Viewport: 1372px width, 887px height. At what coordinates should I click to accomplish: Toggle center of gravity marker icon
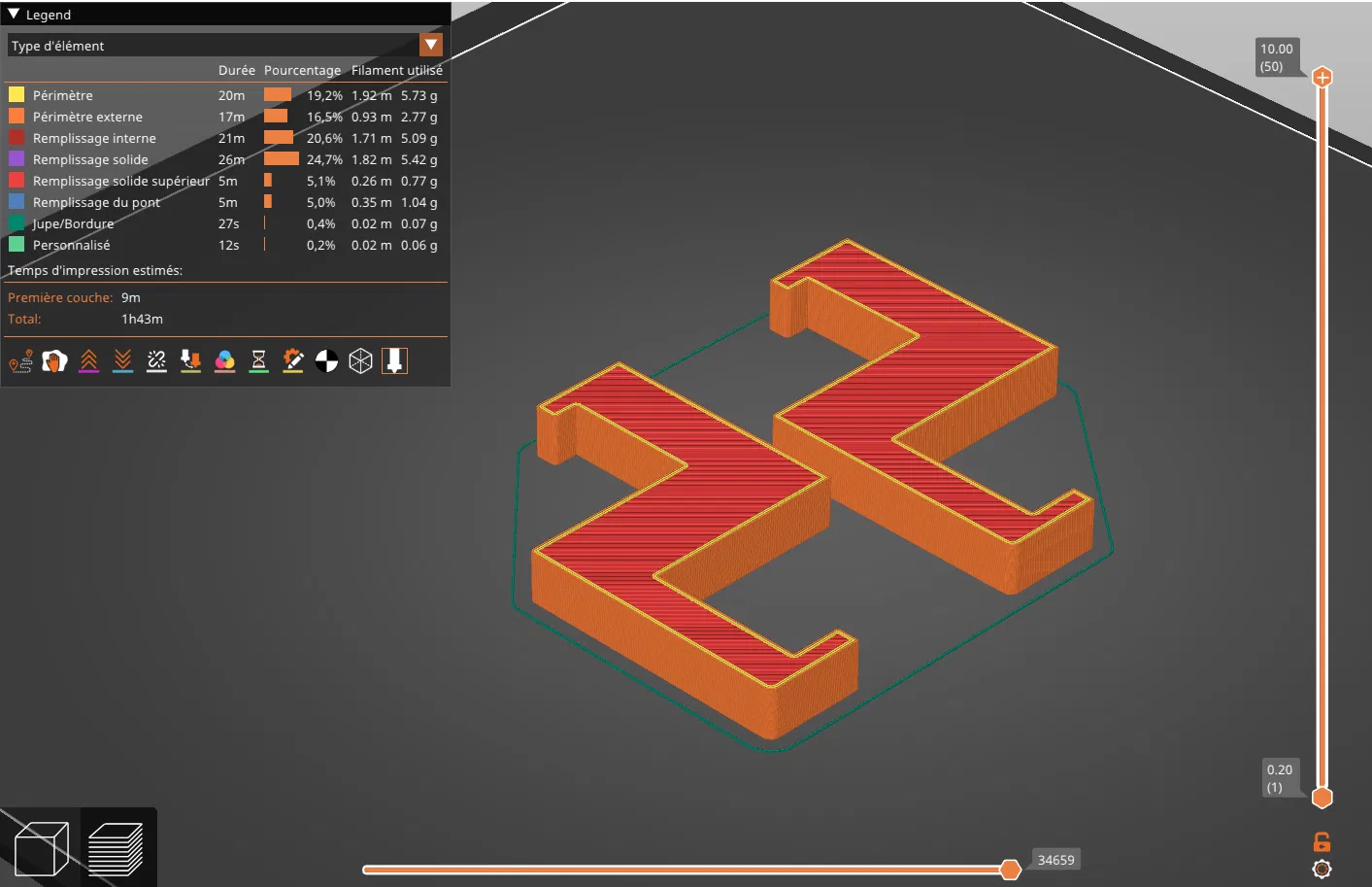coord(326,361)
